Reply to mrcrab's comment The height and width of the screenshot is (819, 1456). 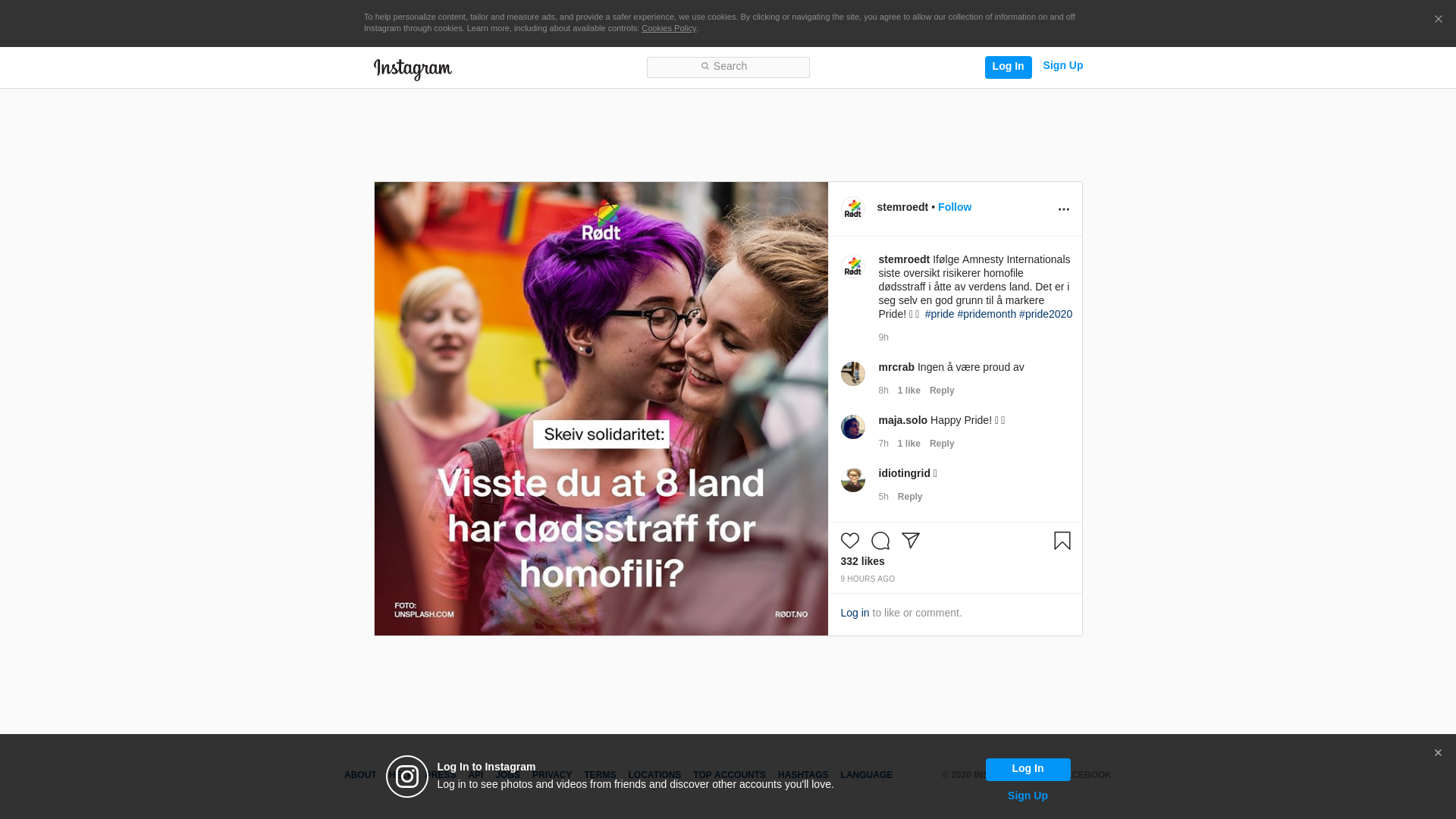(x=941, y=391)
